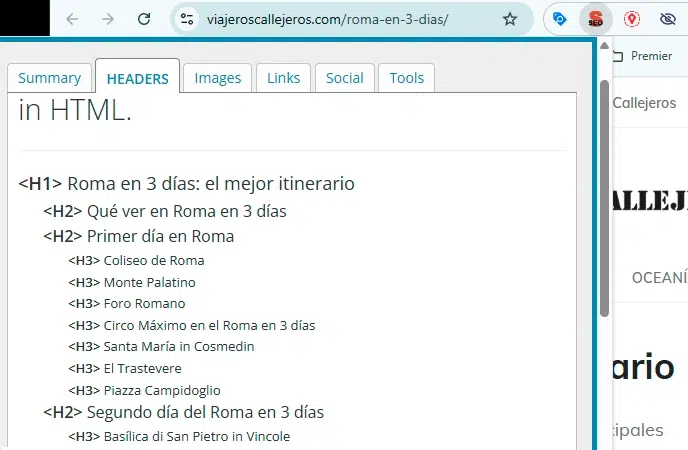Switch to the Social tab

coord(344,78)
